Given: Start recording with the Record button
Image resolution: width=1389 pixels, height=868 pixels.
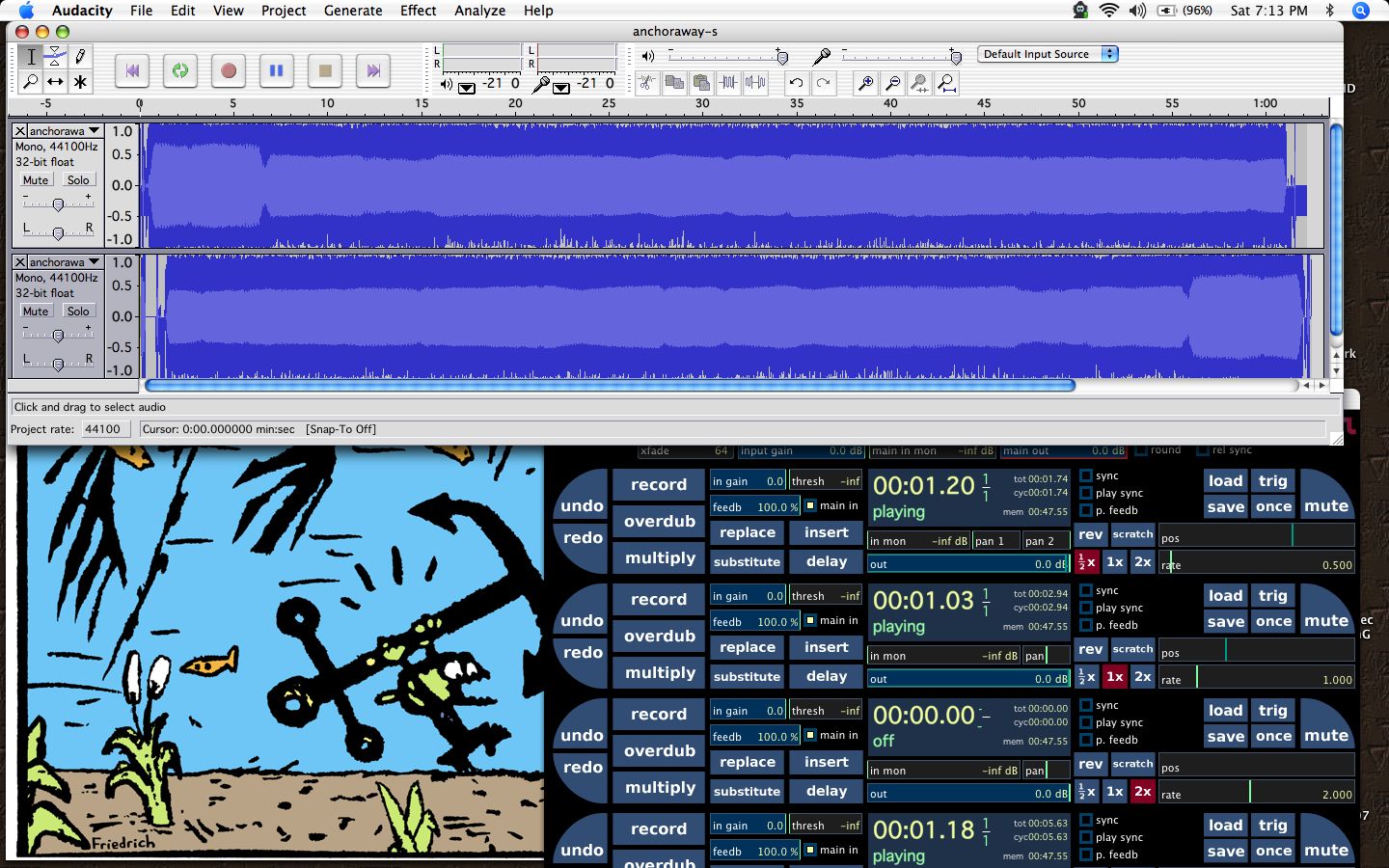Looking at the screenshot, I should [228, 70].
